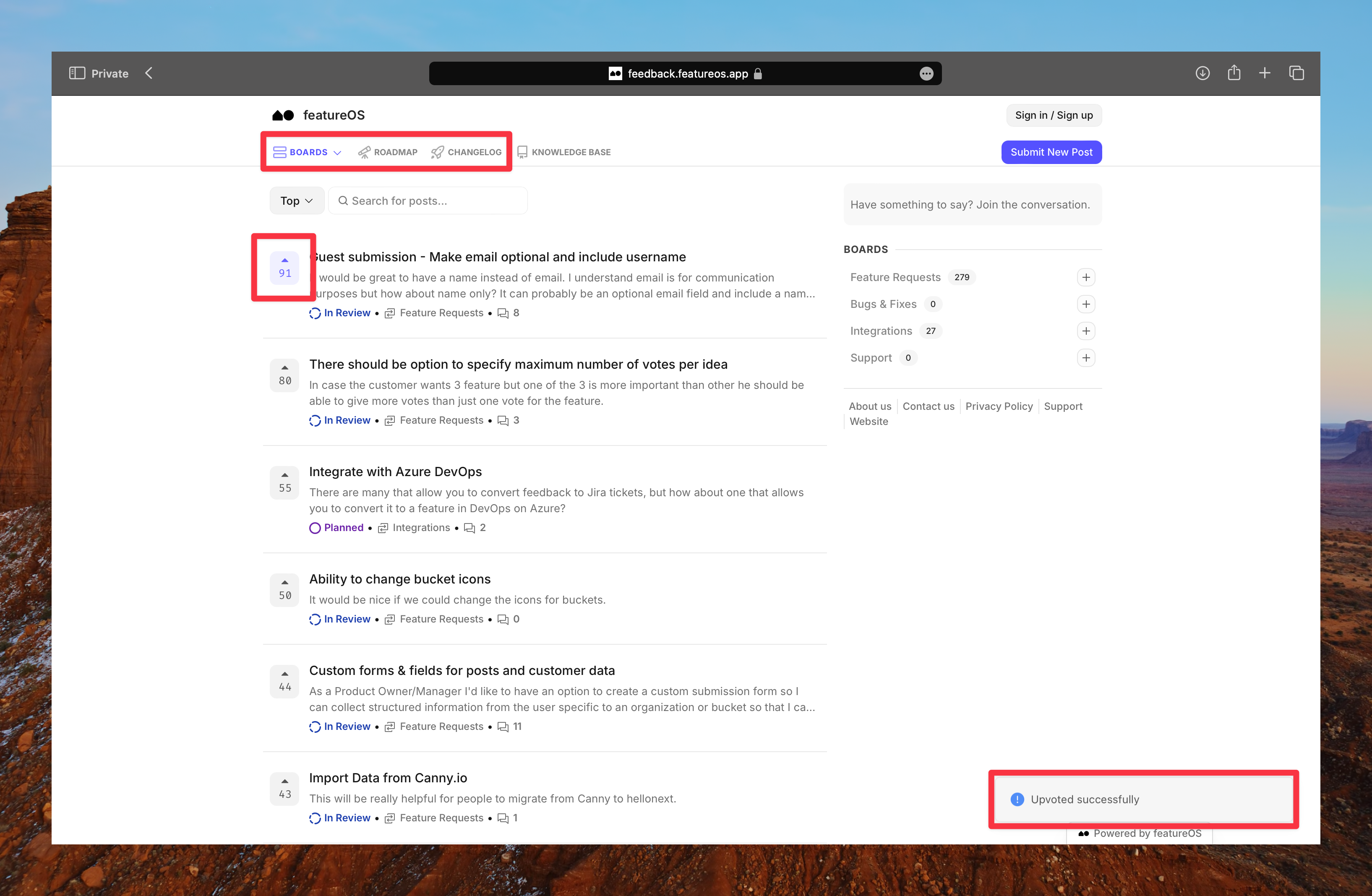Open the Import Data from Canny.io post
This screenshot has height=896, width=1372.
(388, 778)
